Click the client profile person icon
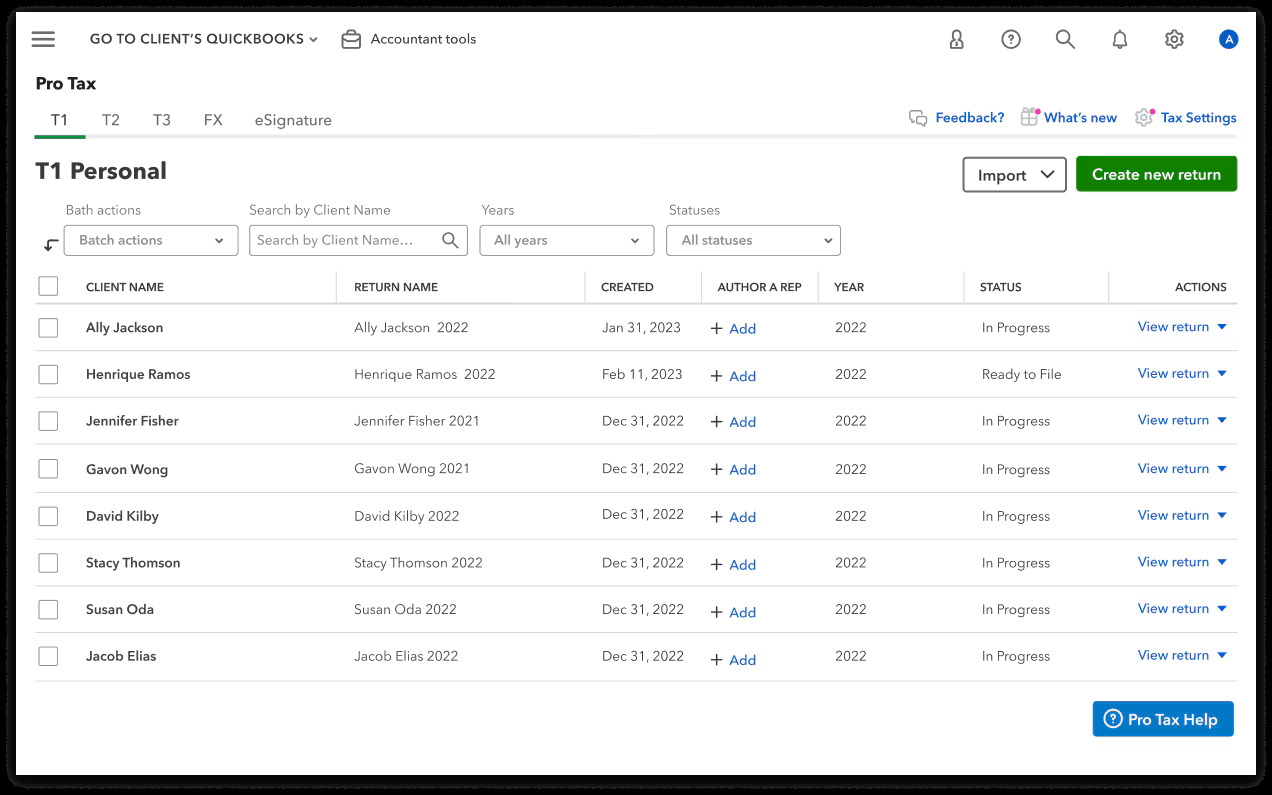This screenshot has height=795, width=1272. coord(957,39)
